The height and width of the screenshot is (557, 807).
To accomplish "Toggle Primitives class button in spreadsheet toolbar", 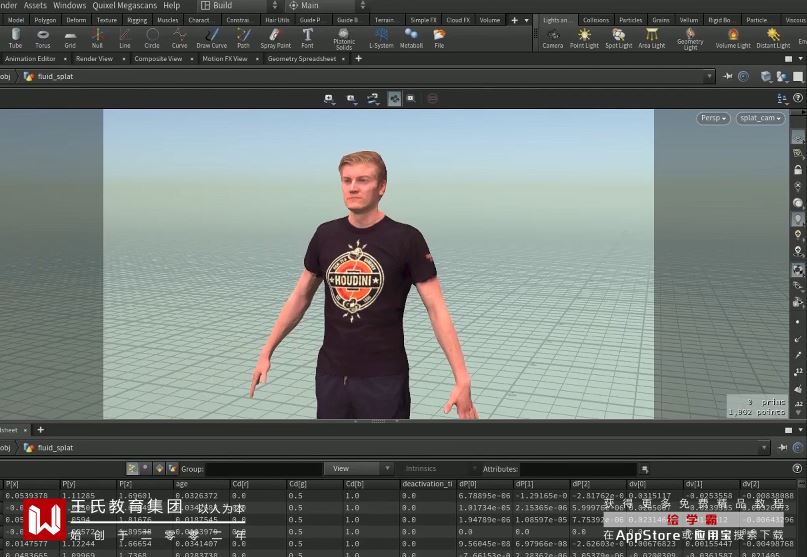I will [159, 468].
